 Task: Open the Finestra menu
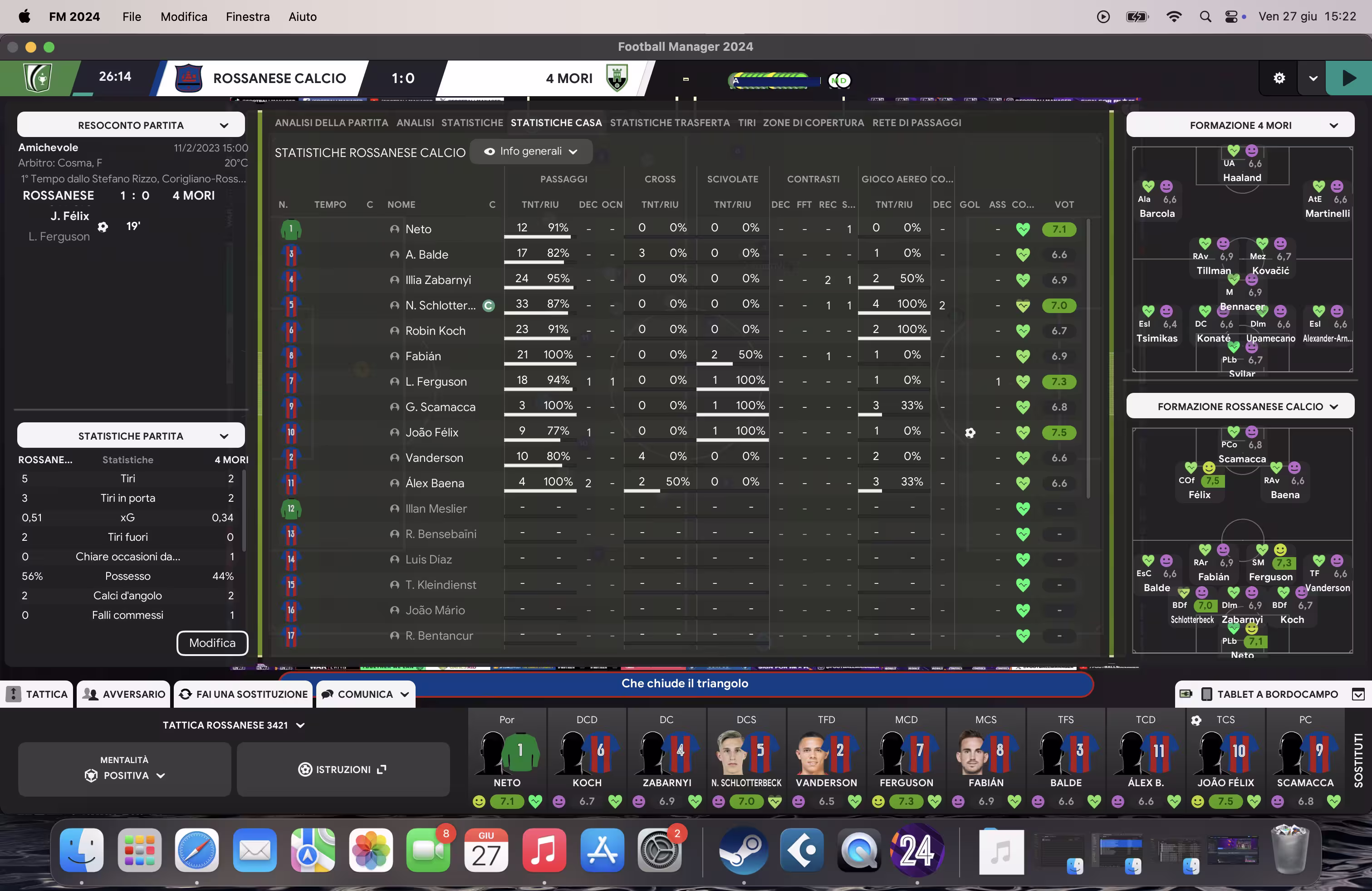pyautogui.click(x=247, y=16)
